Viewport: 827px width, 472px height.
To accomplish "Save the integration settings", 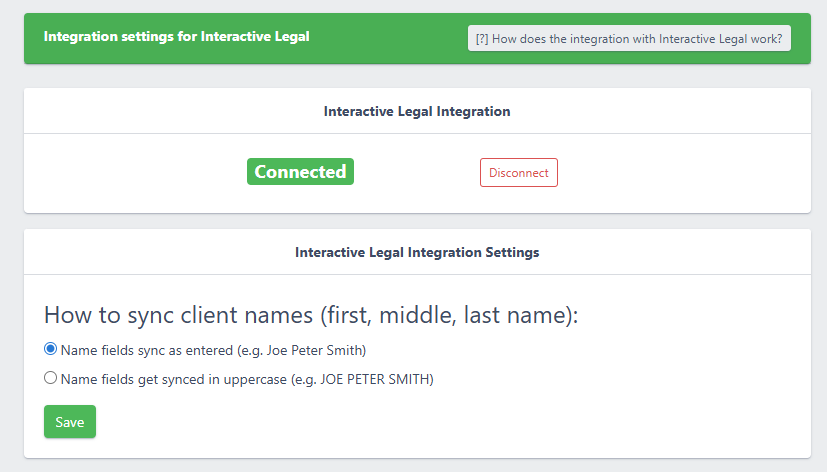I will [x=70, y=421].
